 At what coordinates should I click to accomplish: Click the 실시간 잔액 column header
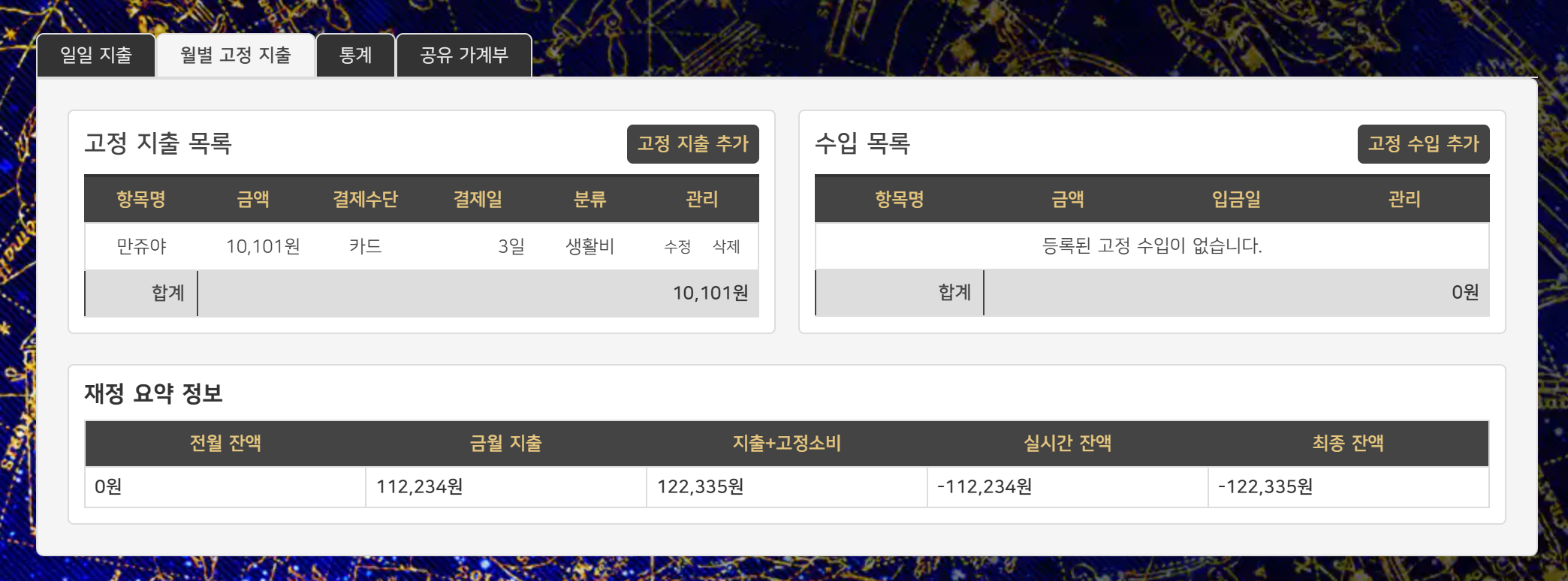coord(1067,444)
